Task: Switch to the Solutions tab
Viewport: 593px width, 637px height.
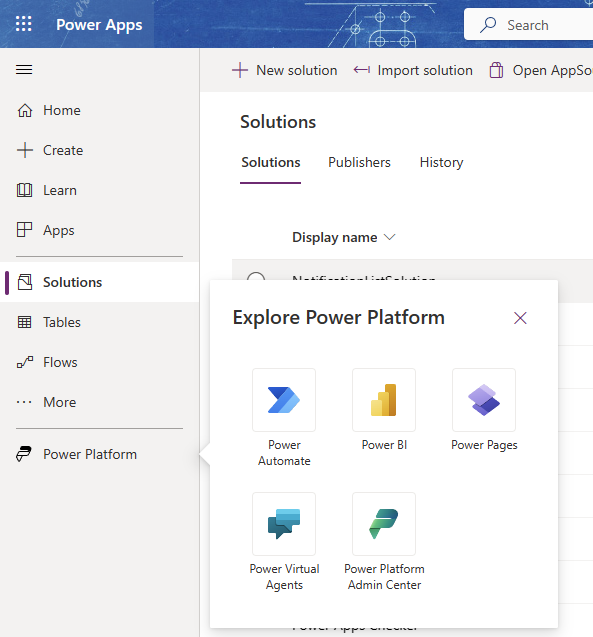Action: pyautogui.click(x=271, y=162)
